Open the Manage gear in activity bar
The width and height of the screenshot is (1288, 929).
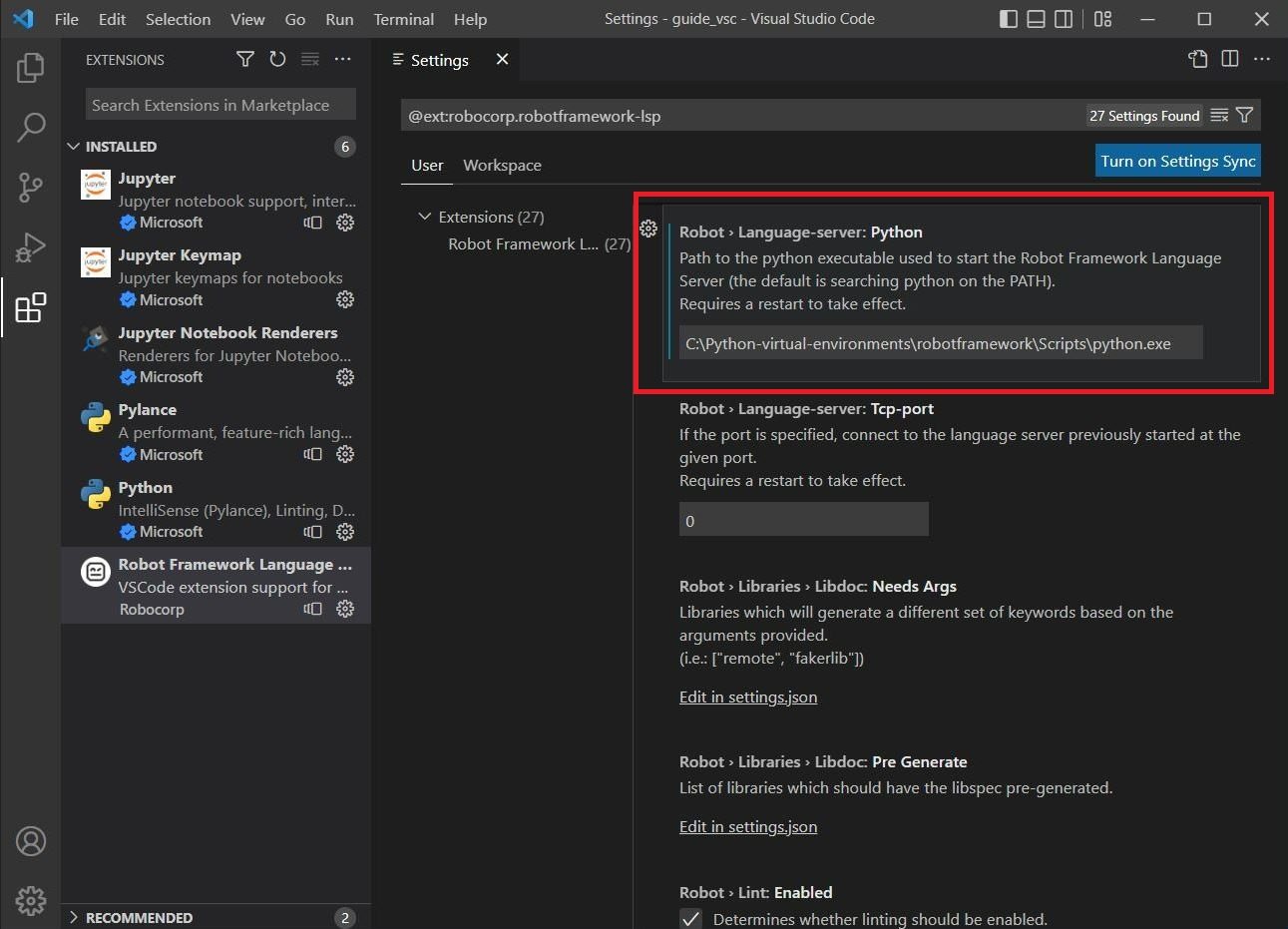pyautogui.click(x=31, y=900)
